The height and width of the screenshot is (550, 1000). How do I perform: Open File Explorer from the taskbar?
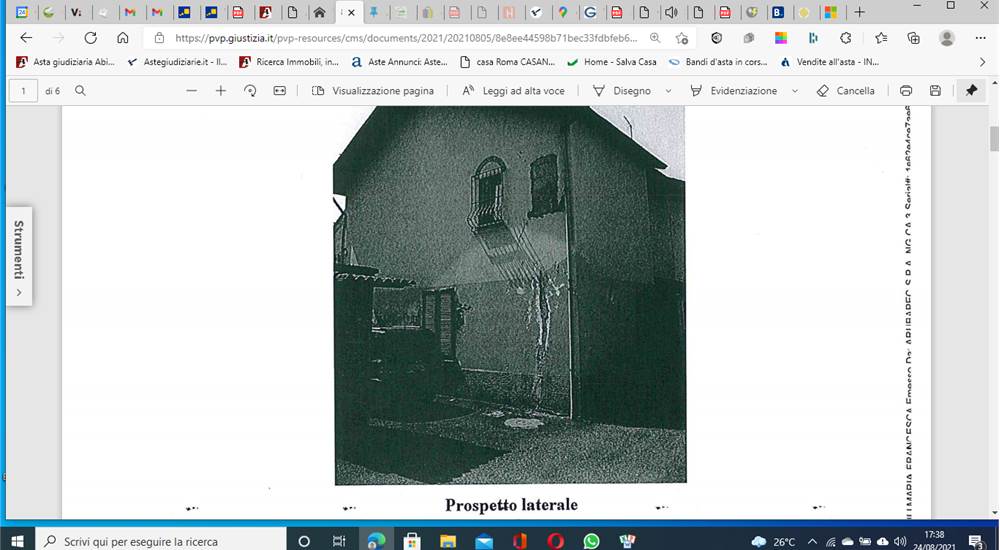[x=448, y=541]
